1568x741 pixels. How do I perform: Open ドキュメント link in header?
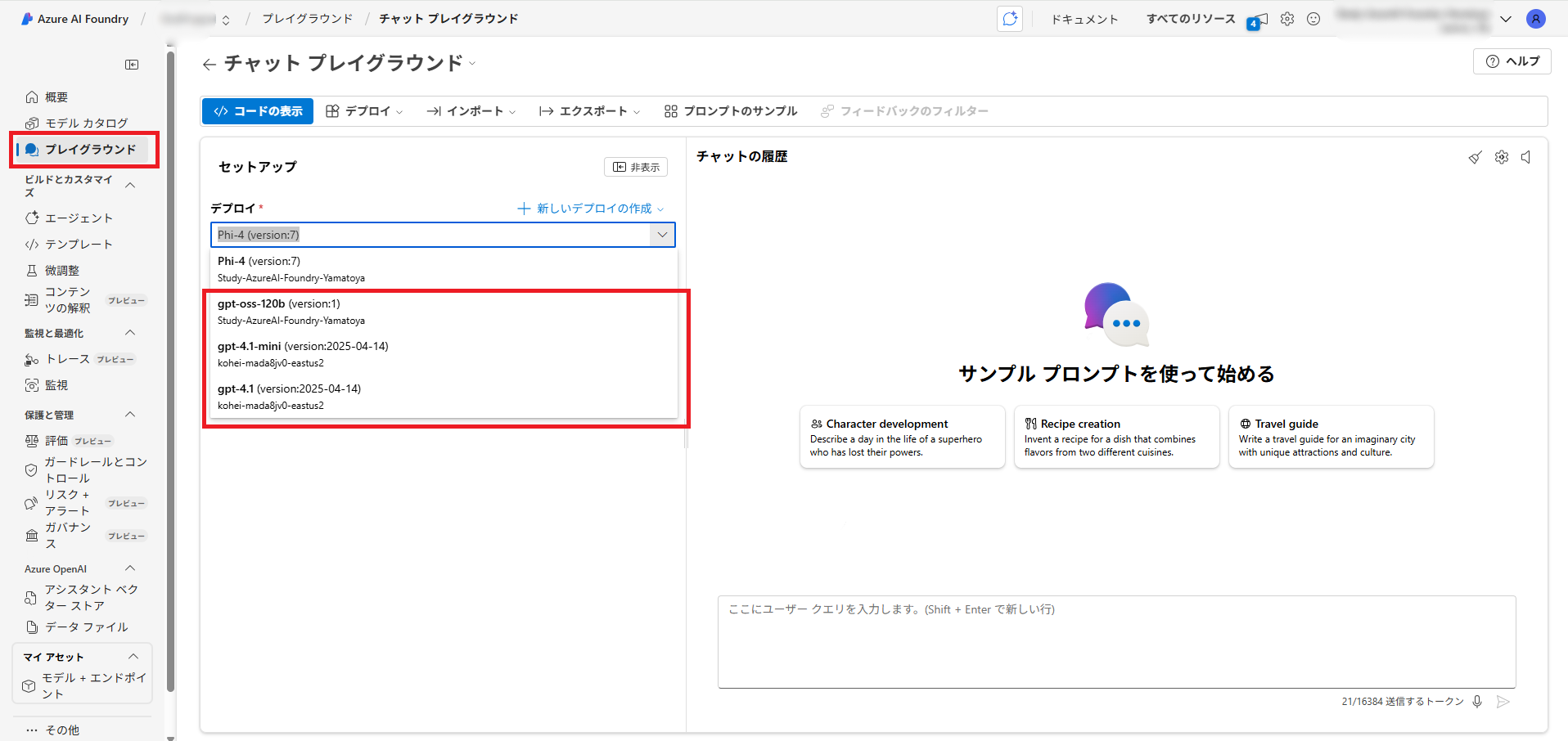(x=1084, y=19)
